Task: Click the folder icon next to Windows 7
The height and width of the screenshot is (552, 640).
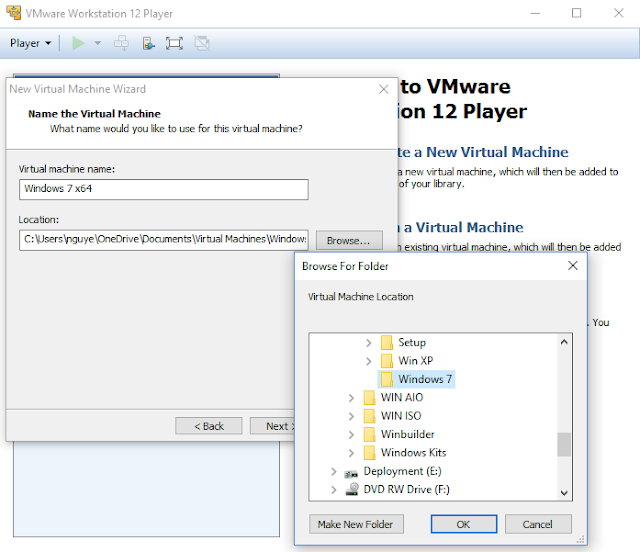Action: coord(387,379)
